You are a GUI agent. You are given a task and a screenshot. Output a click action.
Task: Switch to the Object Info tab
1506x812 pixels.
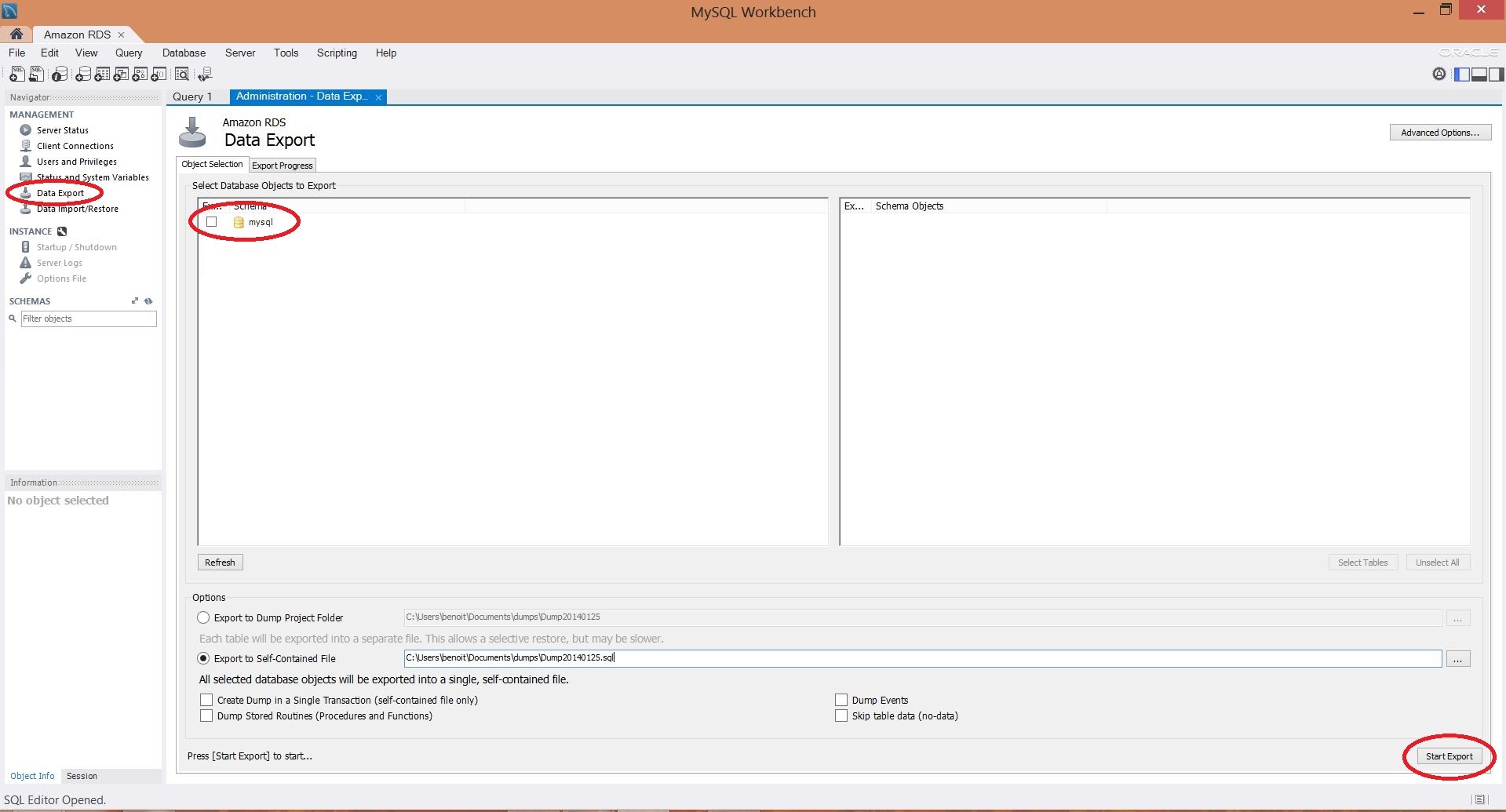pyautogui.click(x=32, y=776)
